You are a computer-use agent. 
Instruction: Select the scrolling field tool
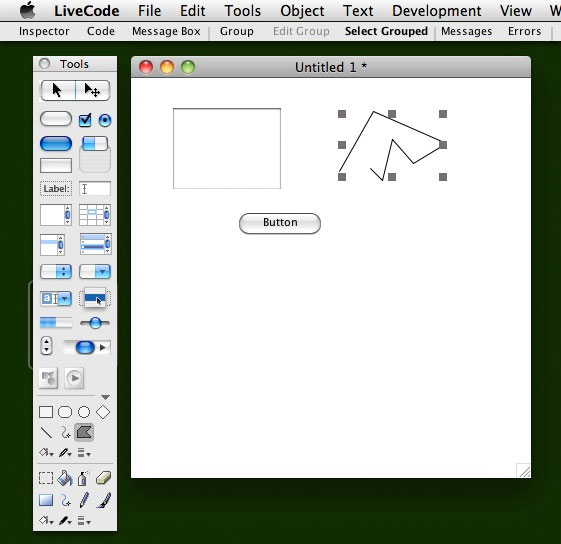point(56,215)
